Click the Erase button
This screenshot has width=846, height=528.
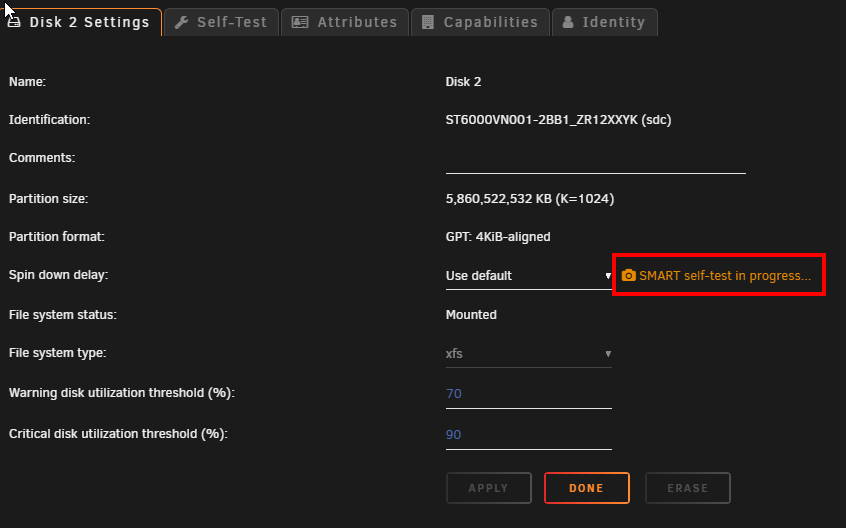688,488
